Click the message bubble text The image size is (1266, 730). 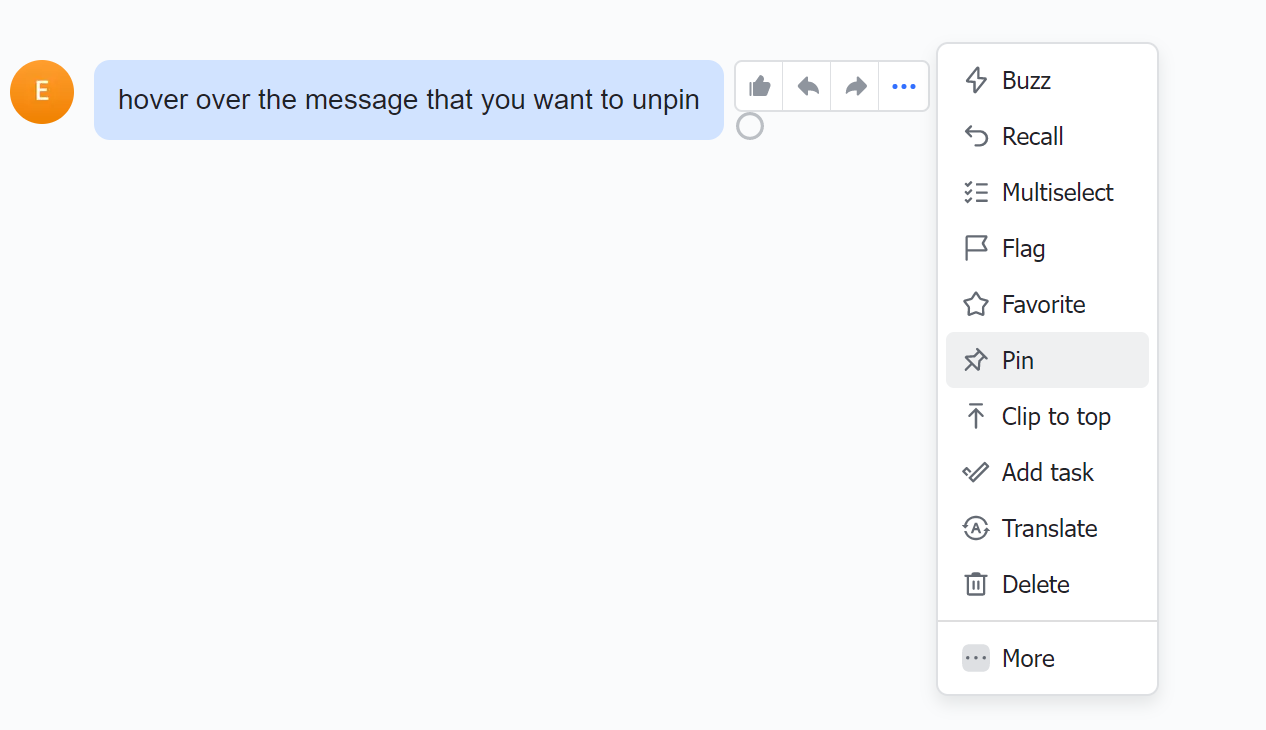coord(408,100)
